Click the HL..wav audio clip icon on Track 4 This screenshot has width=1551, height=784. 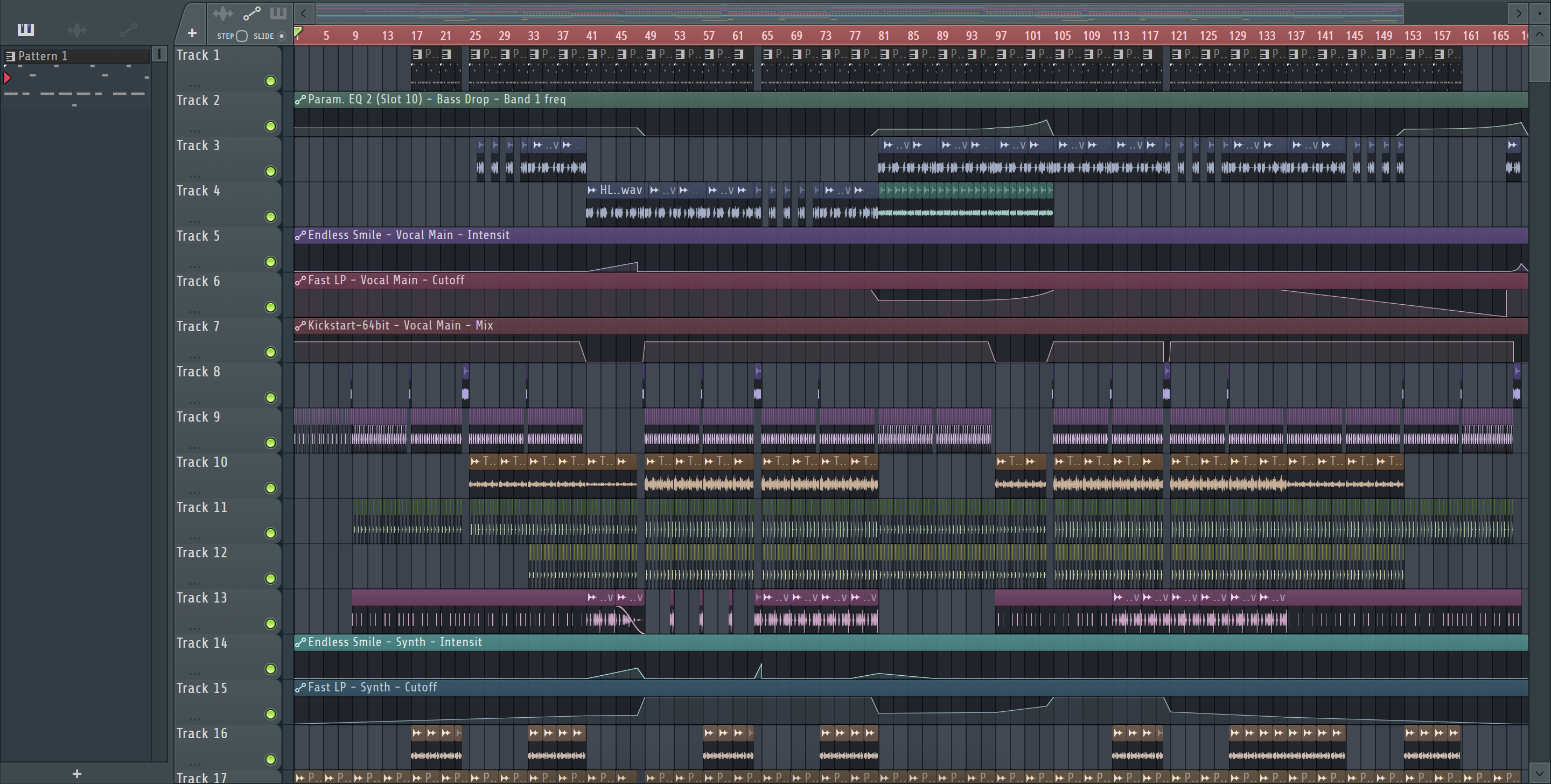pyautogui.click(x=592, y=190)
